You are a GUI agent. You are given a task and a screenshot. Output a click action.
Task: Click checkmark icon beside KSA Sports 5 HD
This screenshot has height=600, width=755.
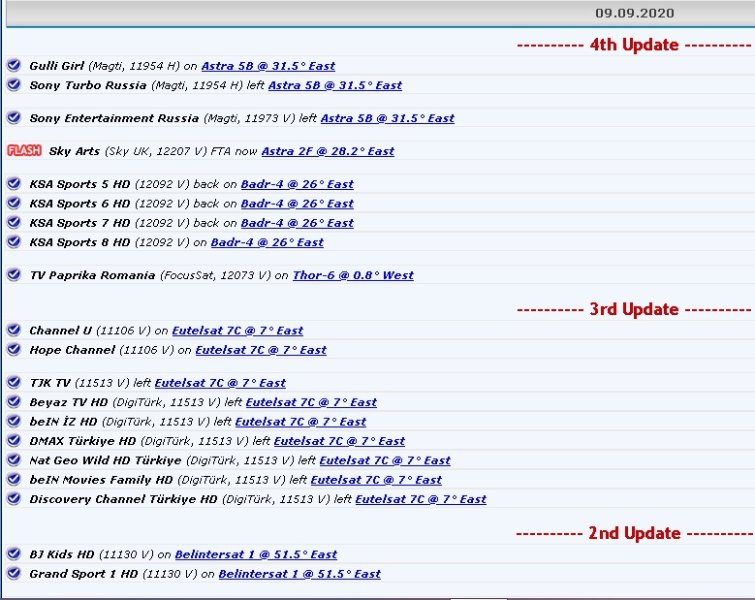(14, 183)
